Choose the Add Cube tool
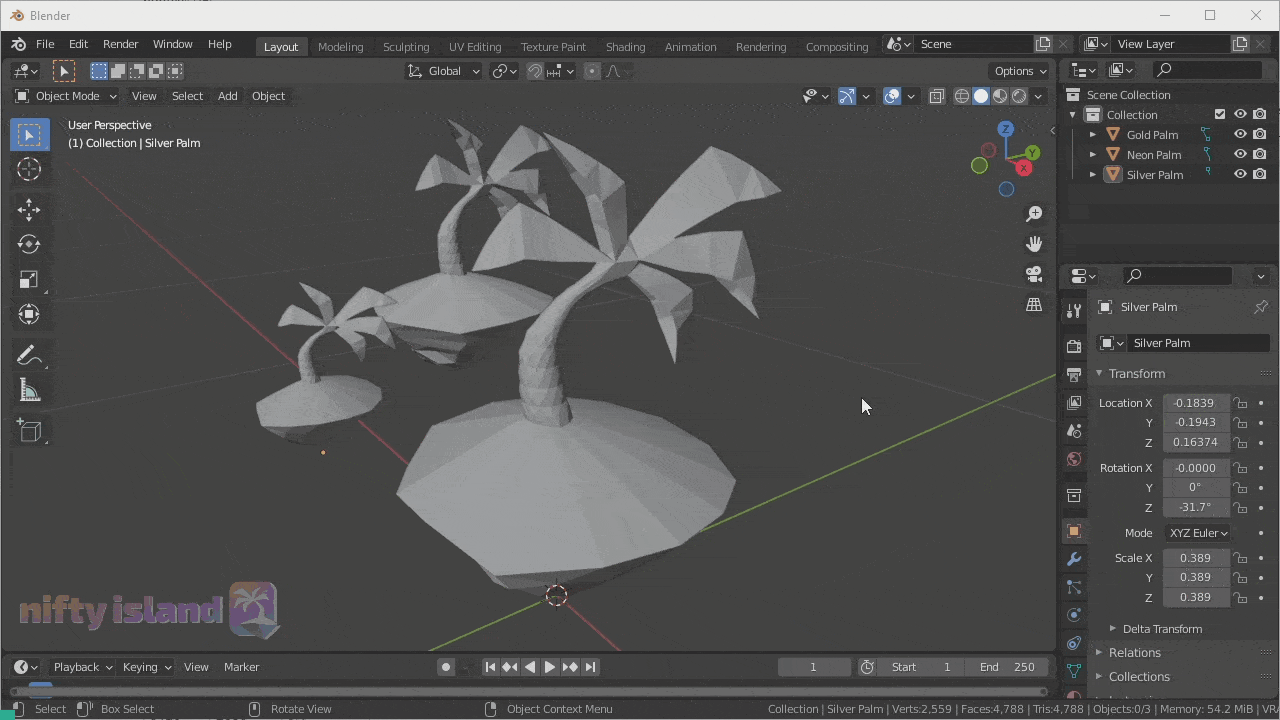 click(x=29, y=430)
